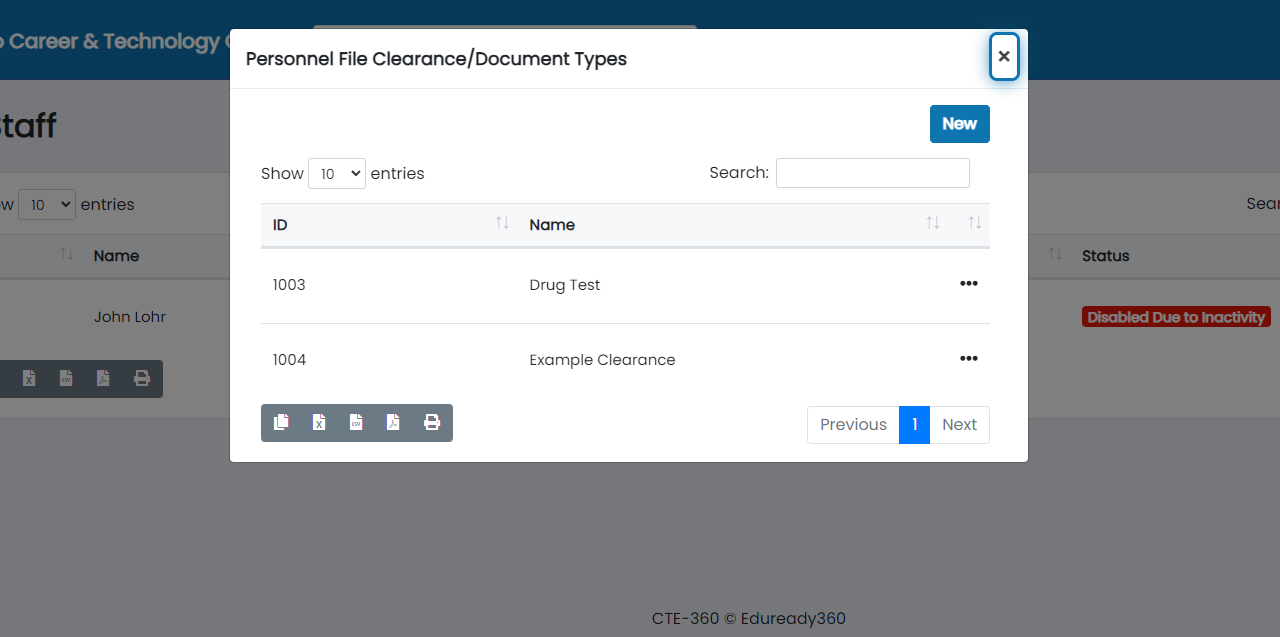Export dialog table to Excel

(319, 423)
